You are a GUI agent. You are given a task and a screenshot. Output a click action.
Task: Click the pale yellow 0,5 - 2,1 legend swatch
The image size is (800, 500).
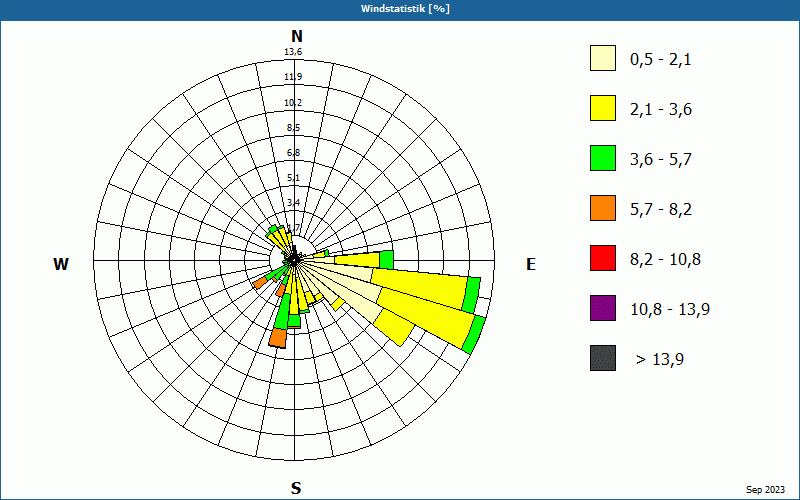[603, 58]
